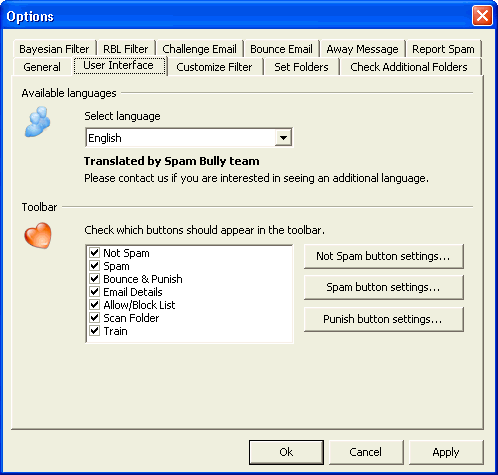Click the blue people languages icon
This screenshot has height=475, width=498.
(x=38, y=122)
